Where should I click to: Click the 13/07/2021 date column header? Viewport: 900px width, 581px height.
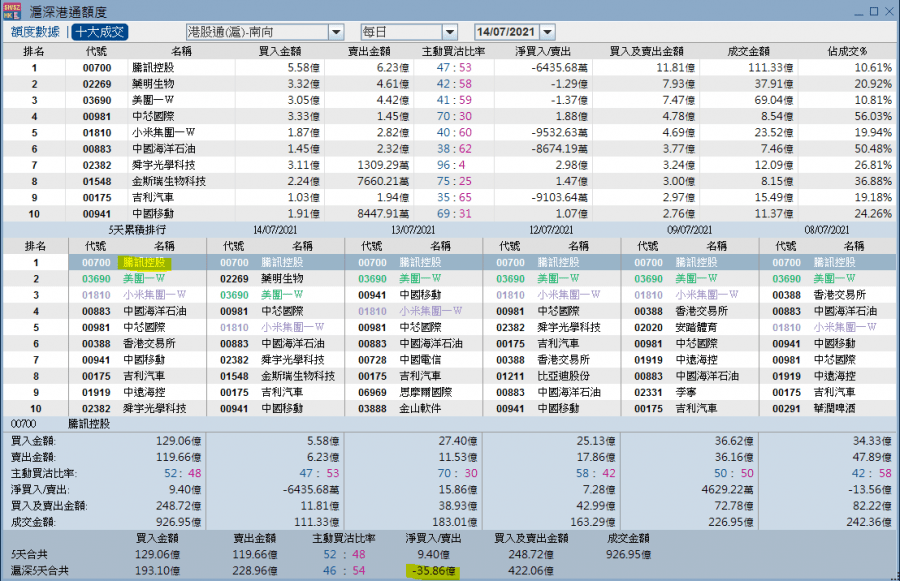click(413, 230)
